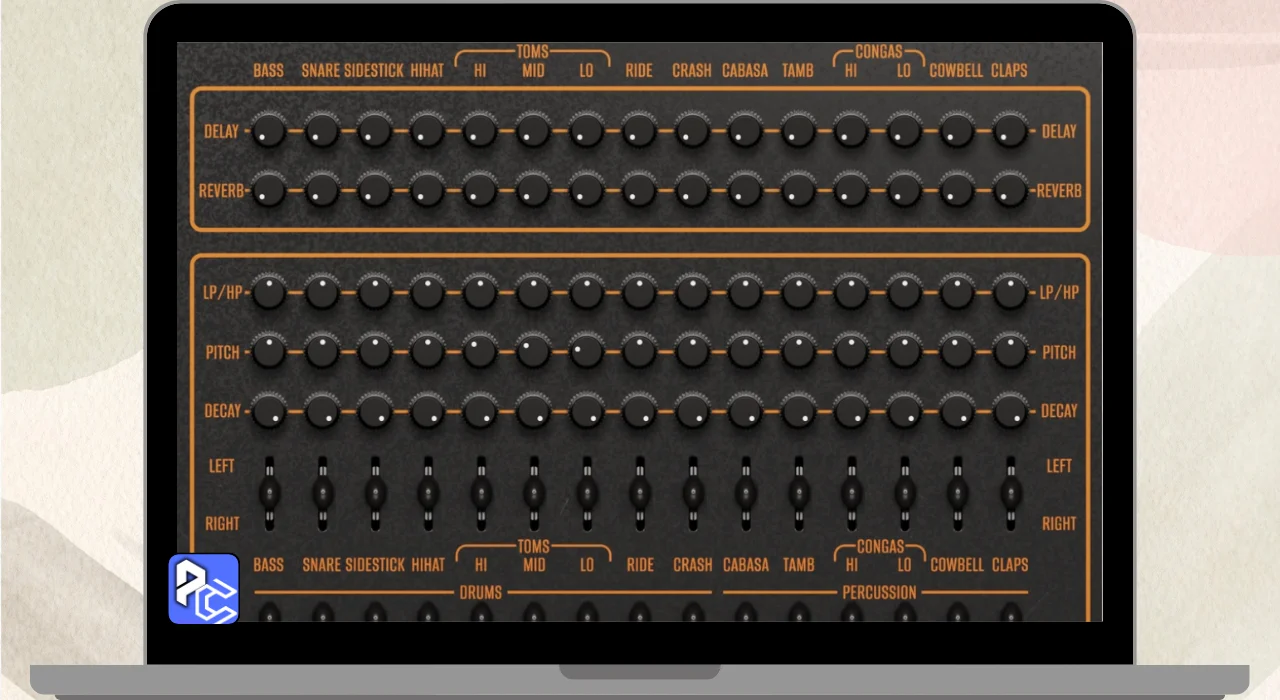
Task: Select the Sidestick Pitch knob
Action: pos(375,351)
